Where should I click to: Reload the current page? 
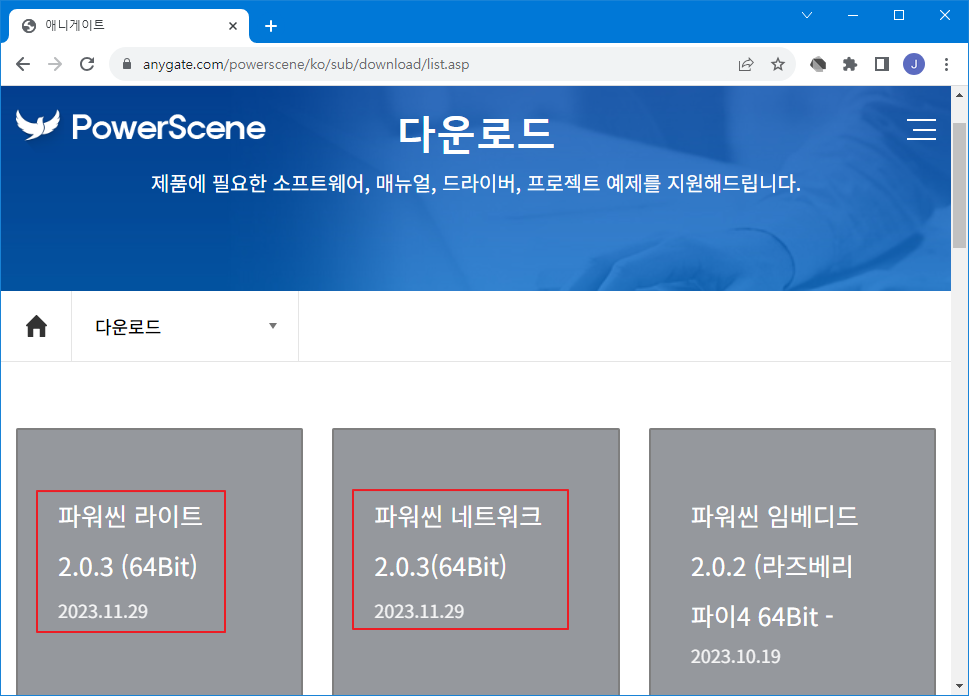[87, 64]
